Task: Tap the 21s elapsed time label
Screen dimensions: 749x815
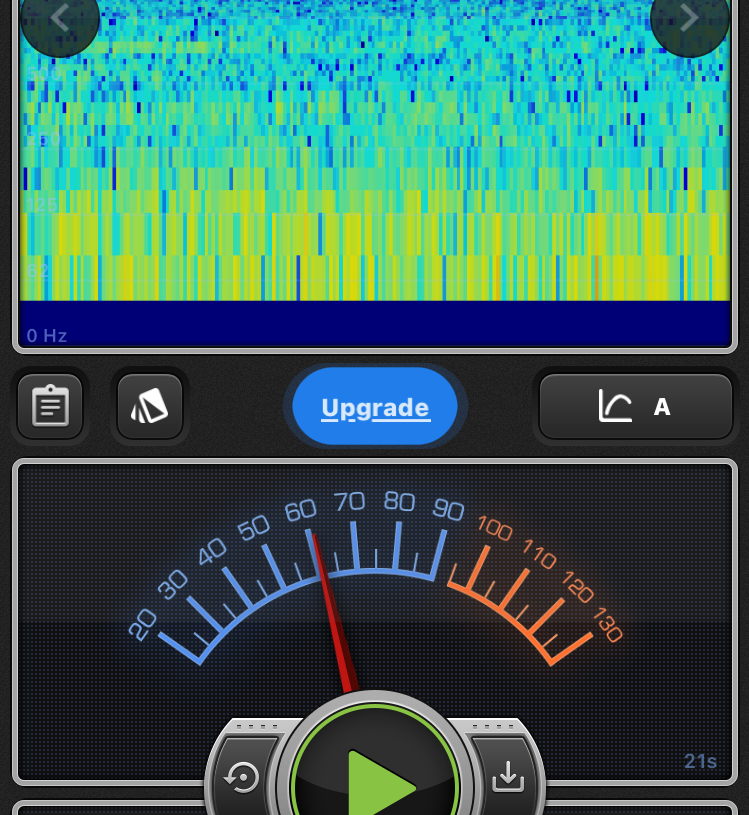Action: 700,762
